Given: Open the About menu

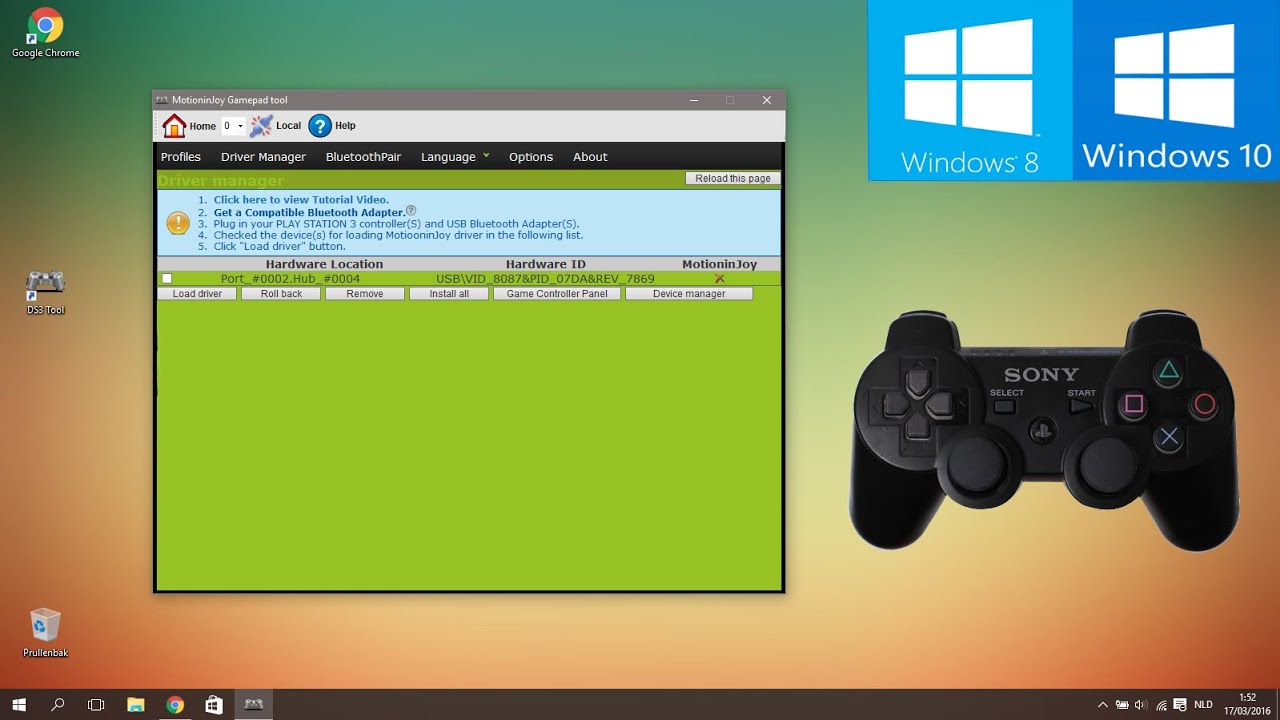Looking at the screenshot, I should coord(590,157).
